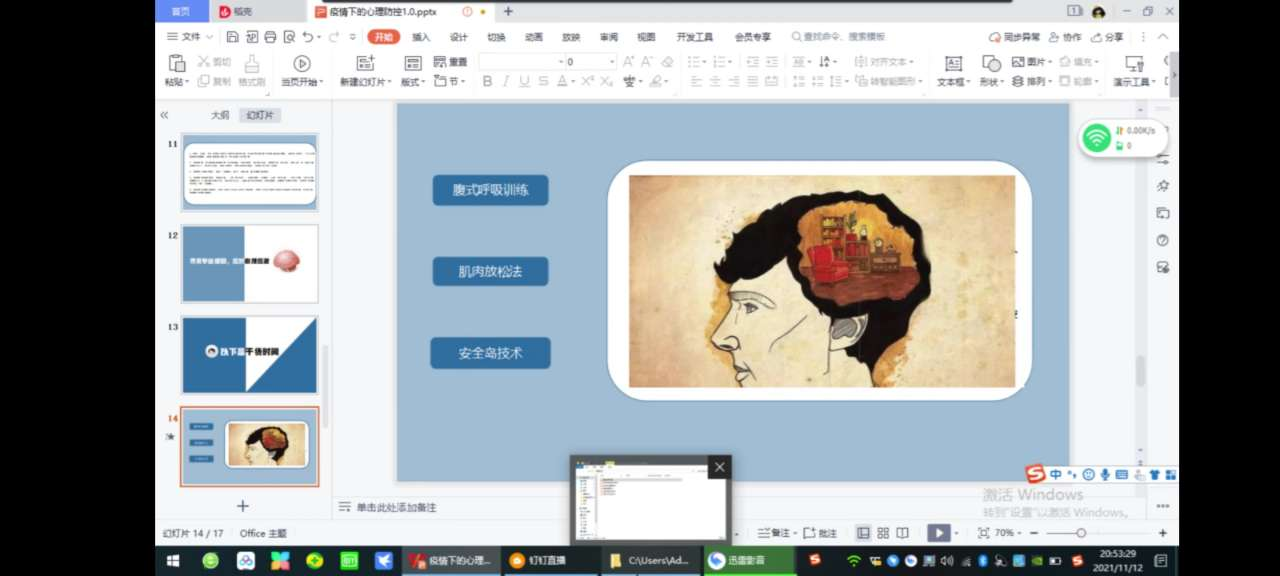This screenshot has height=576, width=1280.
Task: Click the zoom slider handle
Action: (x=1081, y=533)
